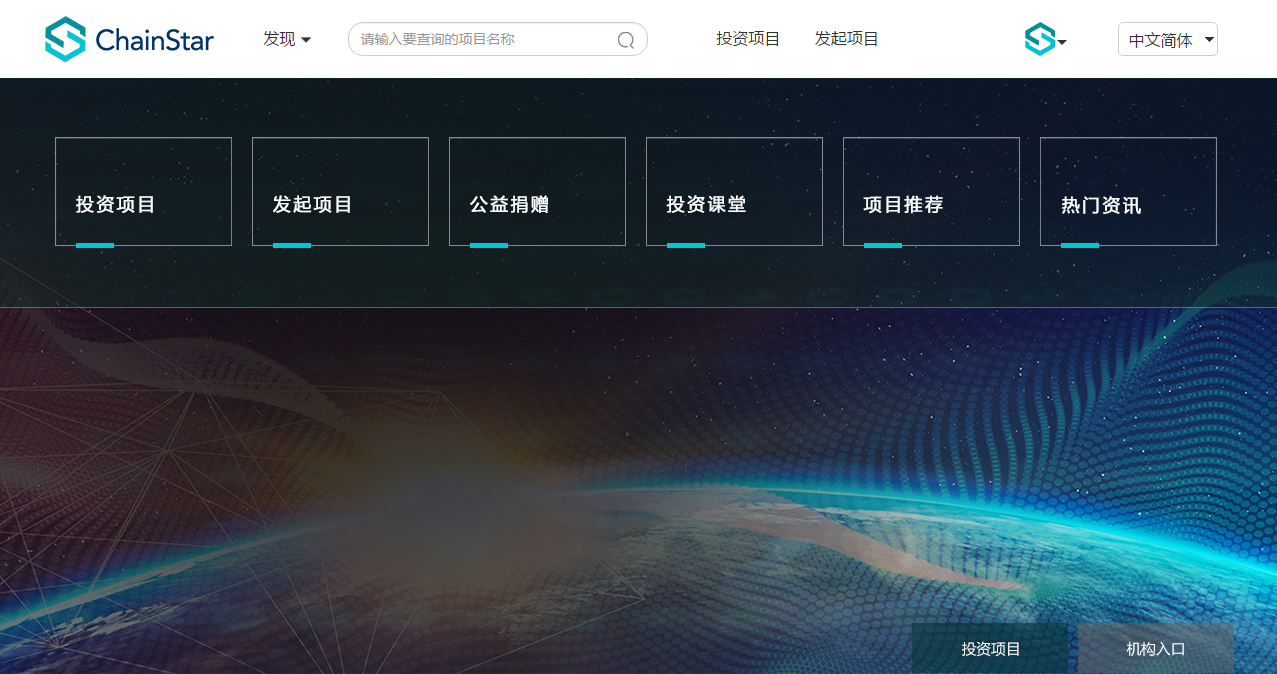The width and height of the screenshot is (1277, 674).
Task: Open the 发现 dropdown menu
Action: tap(287, 39)
